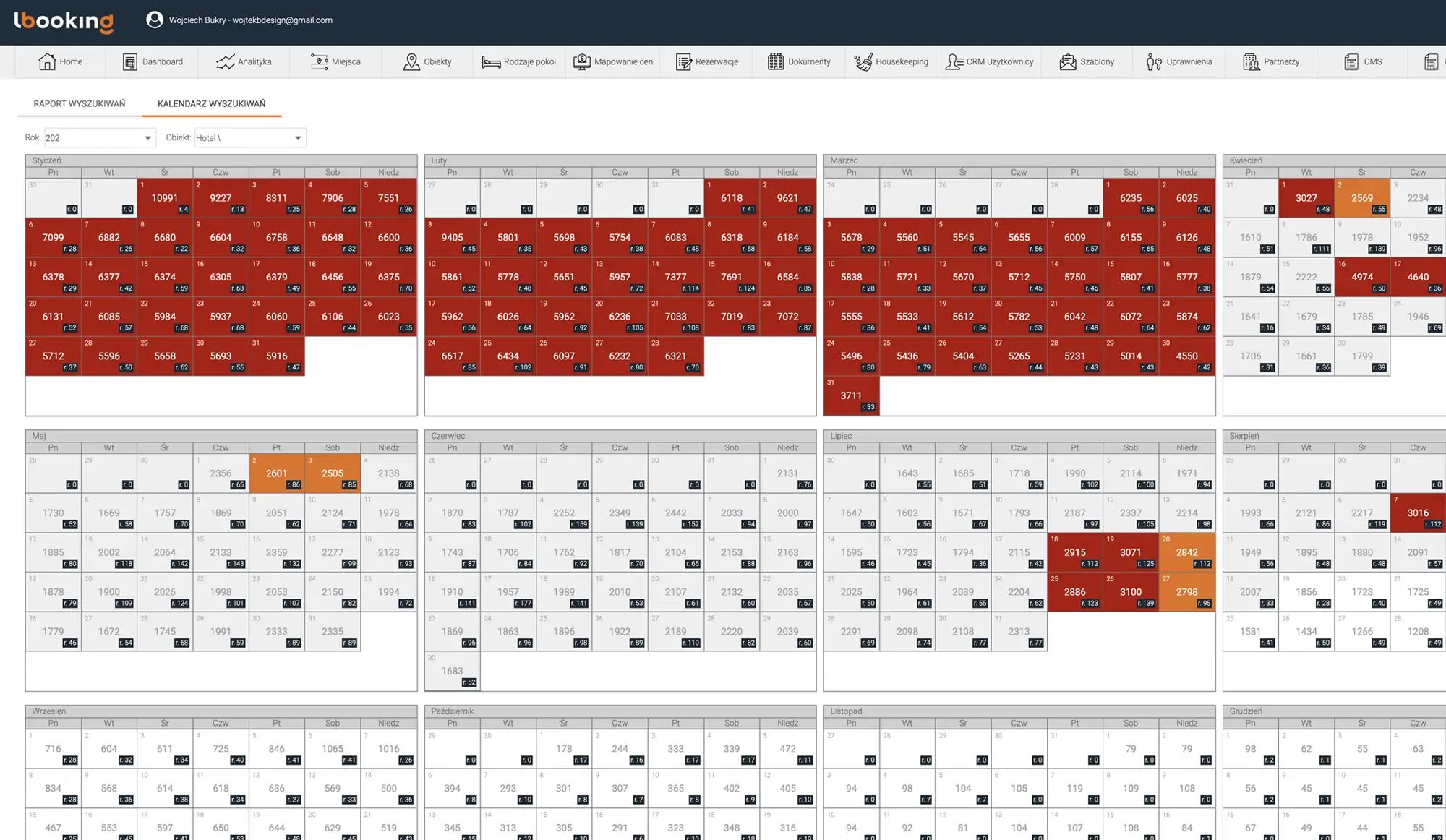Select July cell showing 3071
The width and height of the screenshot is (1446, 840).
(x=1131, y=552)
